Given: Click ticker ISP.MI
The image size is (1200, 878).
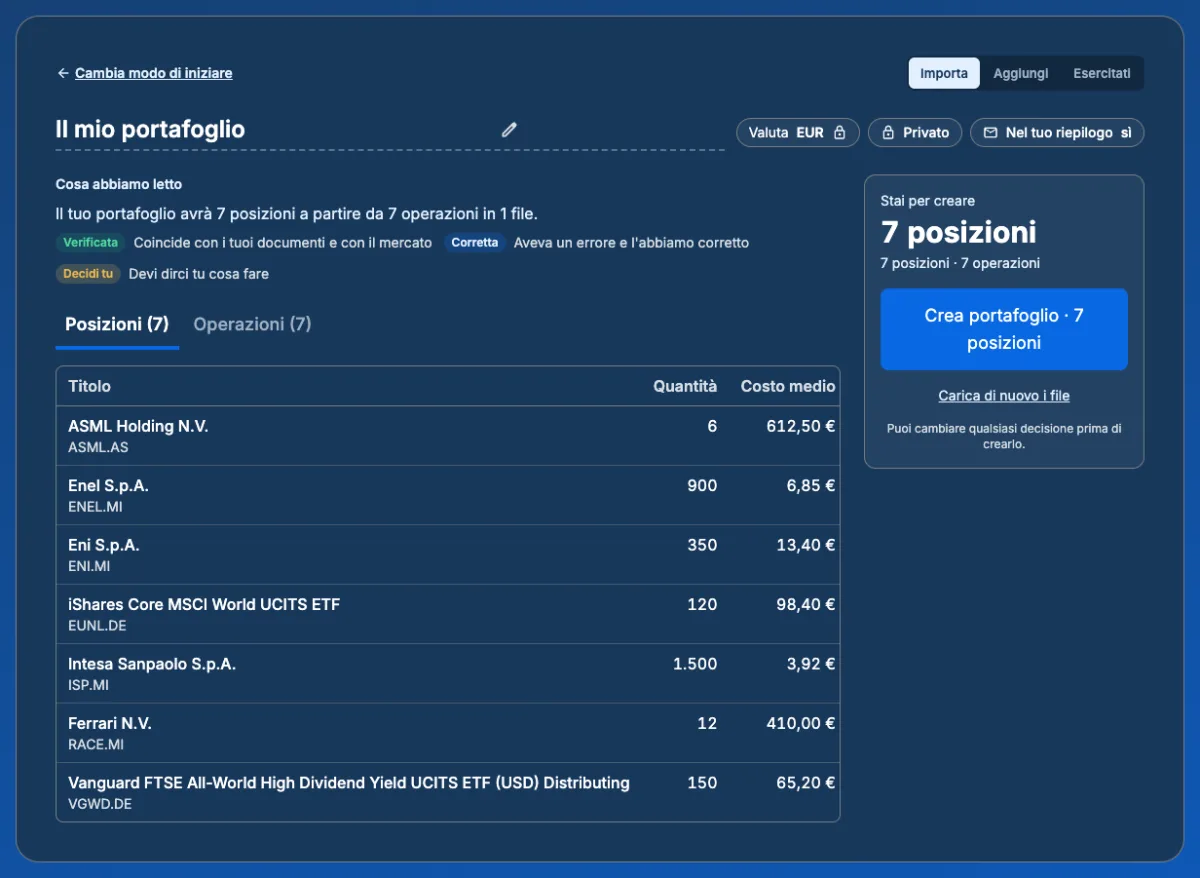Looking at the screenshot, I should [x=88, y=685].
